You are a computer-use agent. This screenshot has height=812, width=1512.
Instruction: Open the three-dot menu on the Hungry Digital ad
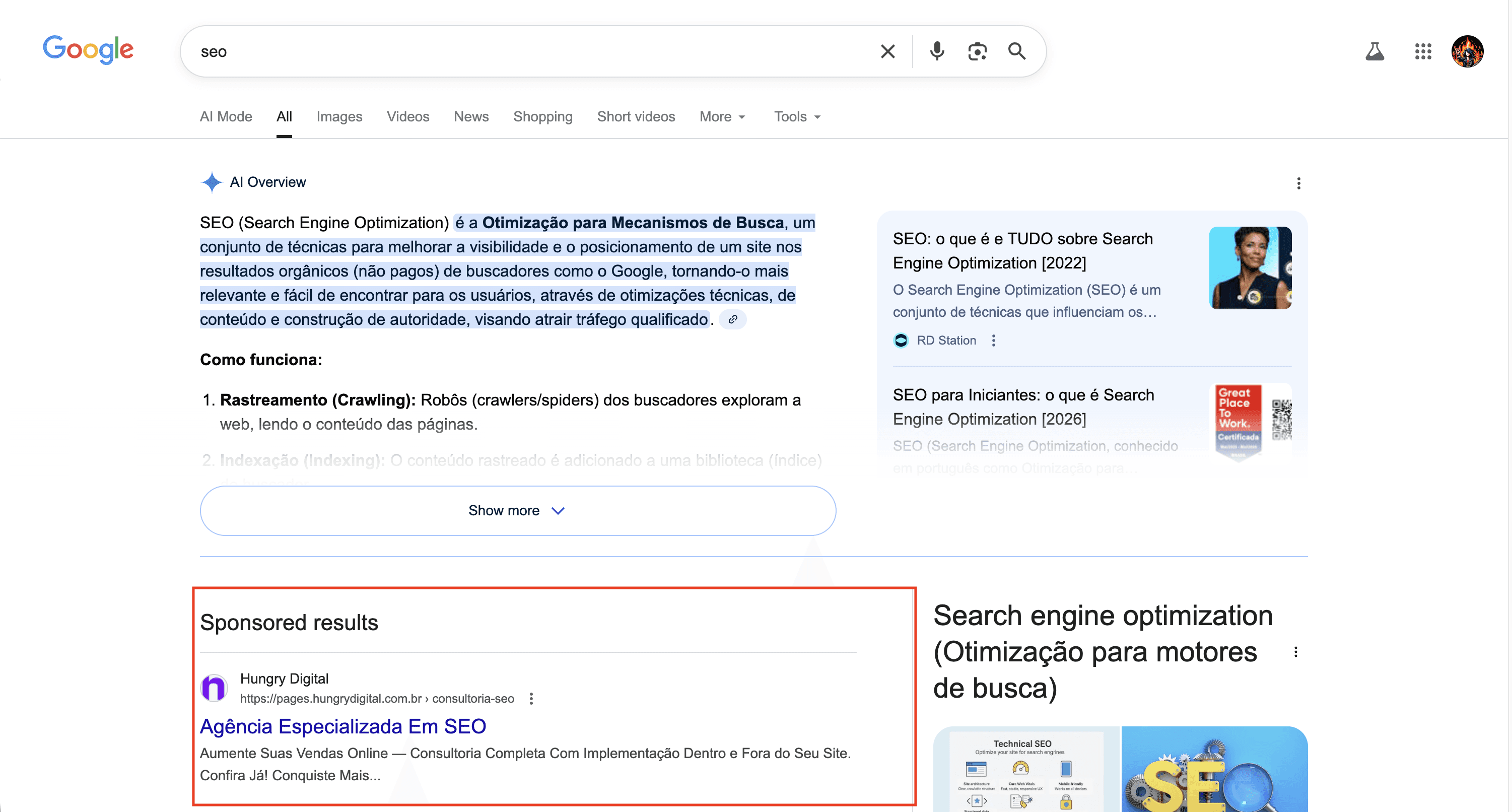531,699
